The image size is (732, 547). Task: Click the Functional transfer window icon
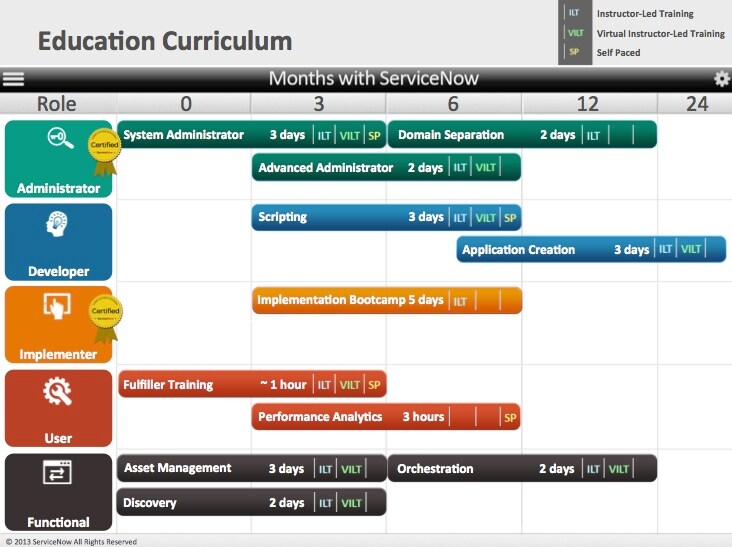coord(57,472)
